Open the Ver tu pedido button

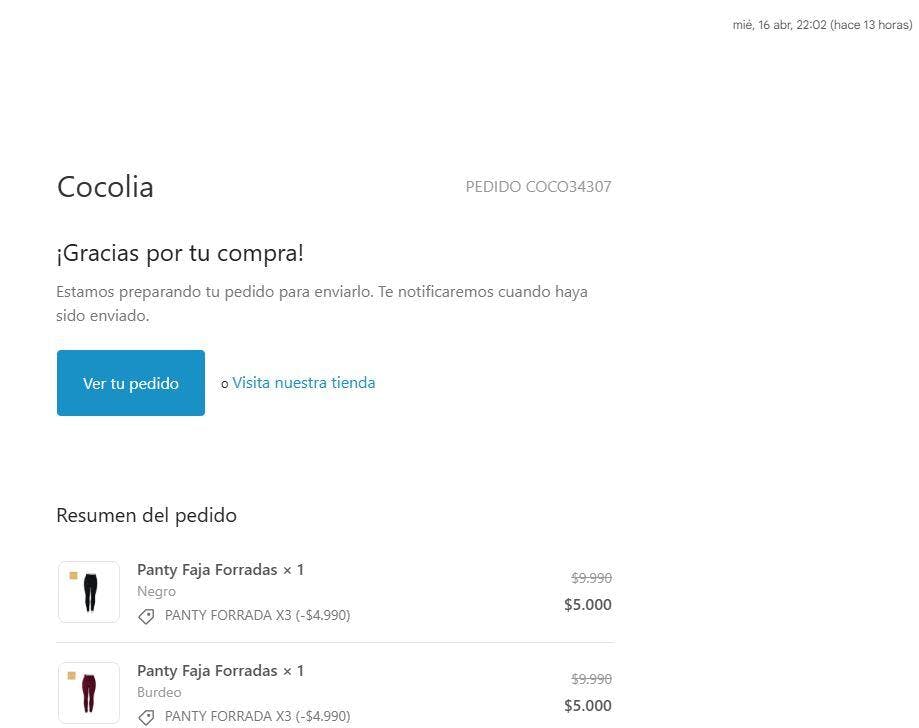point(131,383)
